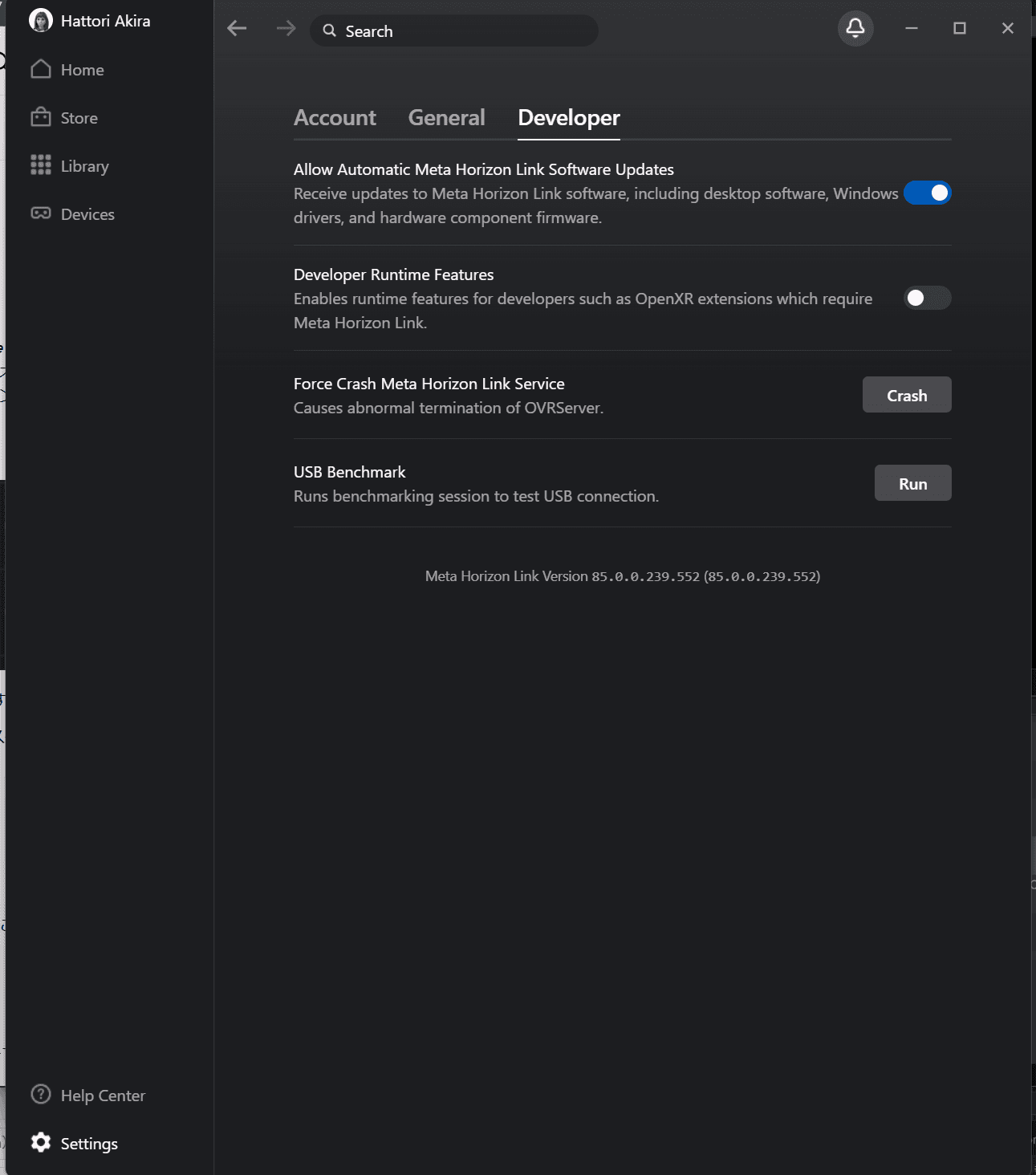Click Hattori Akira profile avatar
This screenshot has height=1175, width=1036.
point(41,21)
